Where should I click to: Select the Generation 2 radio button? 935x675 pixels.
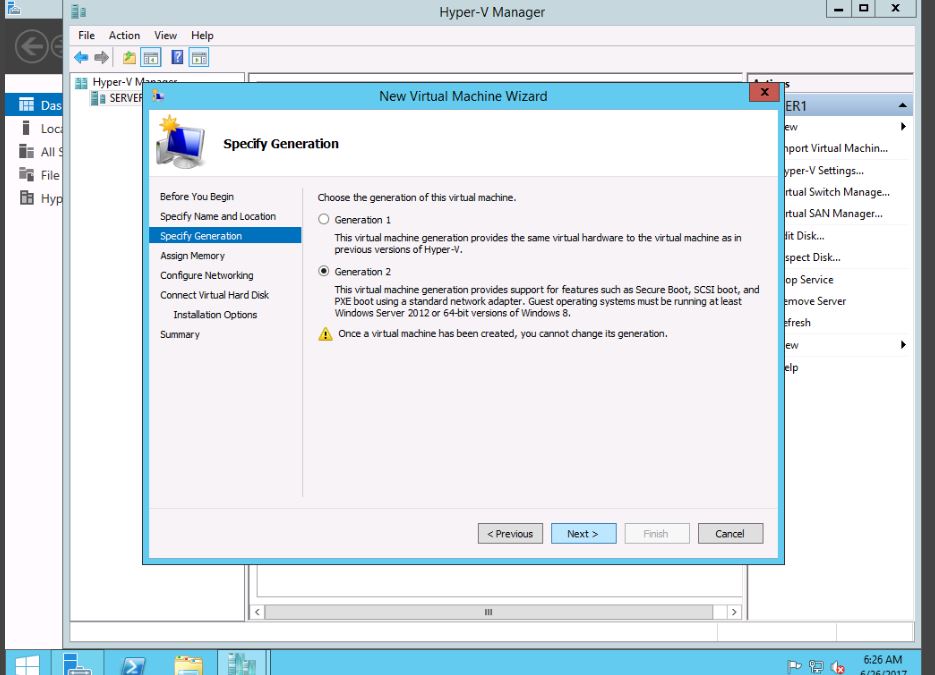click(324, 271)
